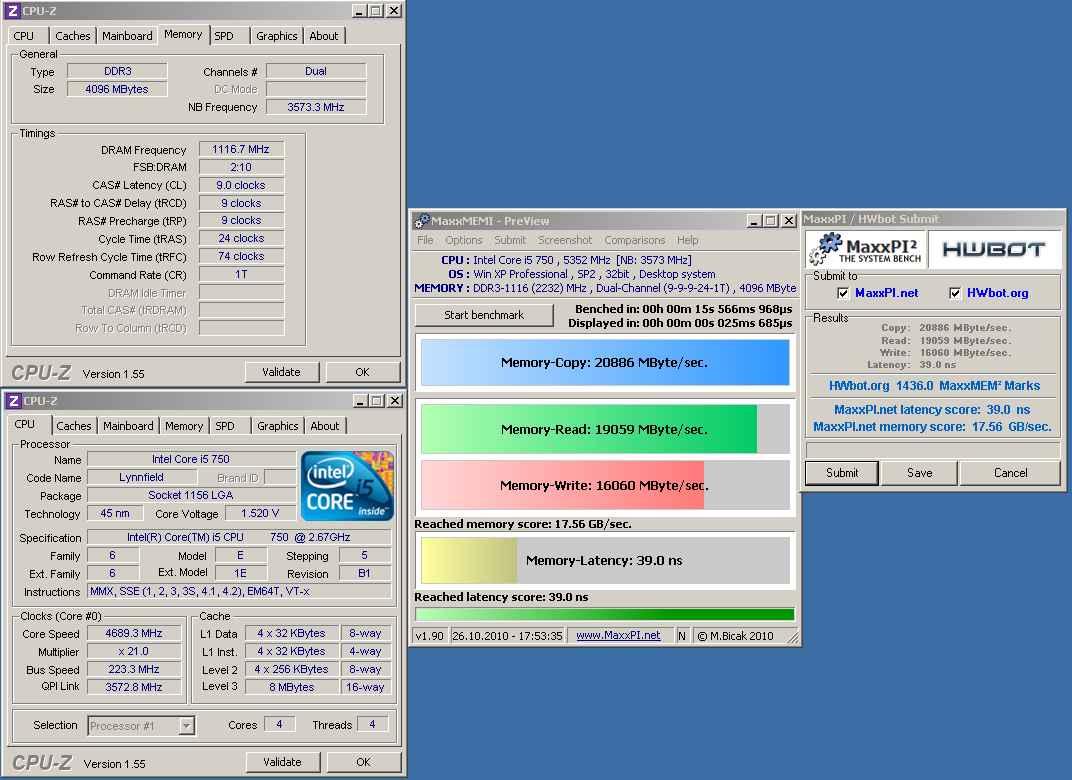Click the HWbot.org 1436.0 MaxxMEM² Marks text

[x=934, y=386]
